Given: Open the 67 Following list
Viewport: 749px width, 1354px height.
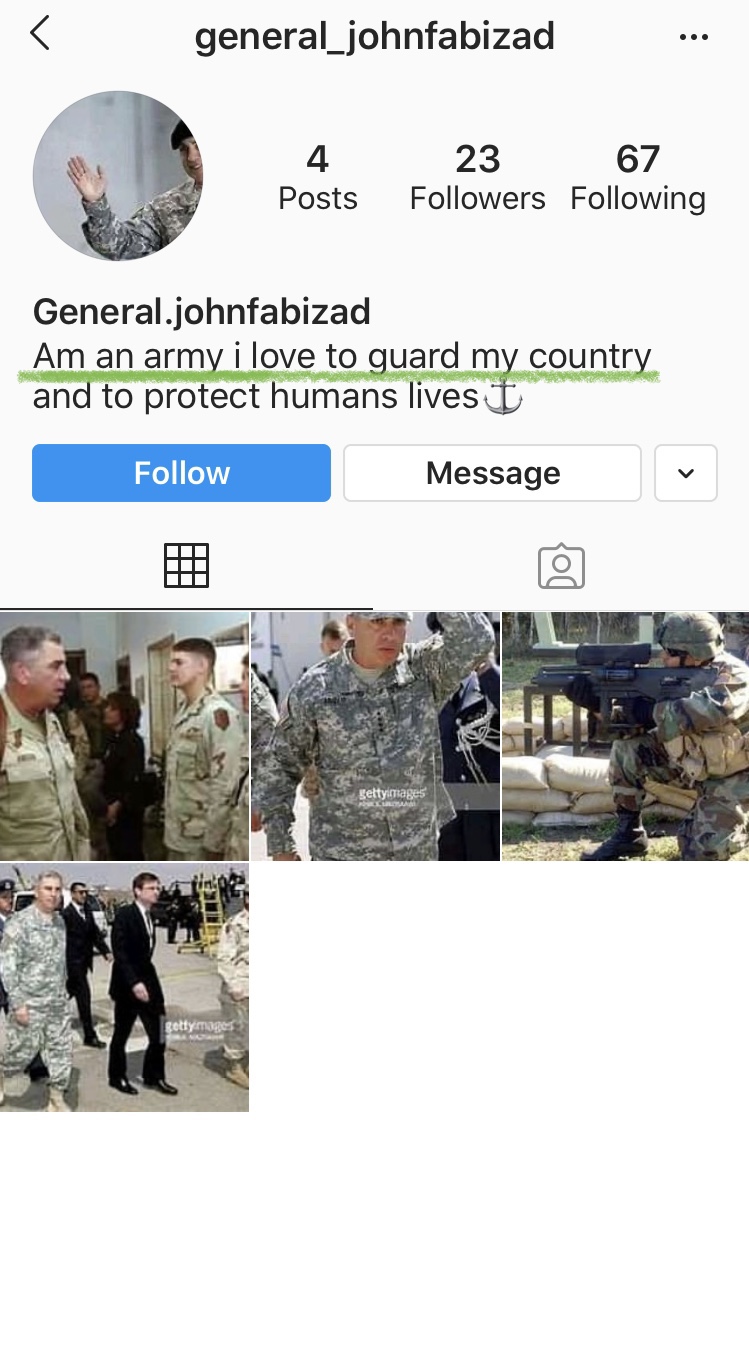Looking at the screenshot, I should (x=638, y=177).
